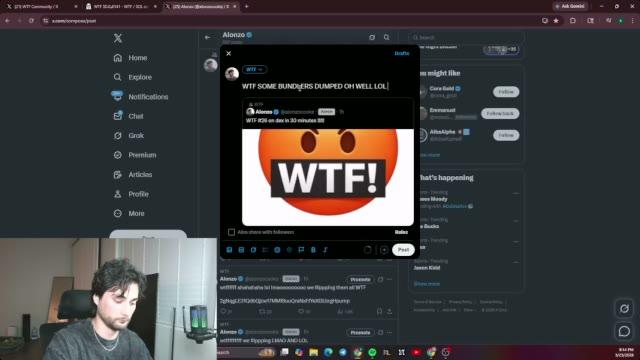
Task: Bookmark this page star icon
Action: 556,20
